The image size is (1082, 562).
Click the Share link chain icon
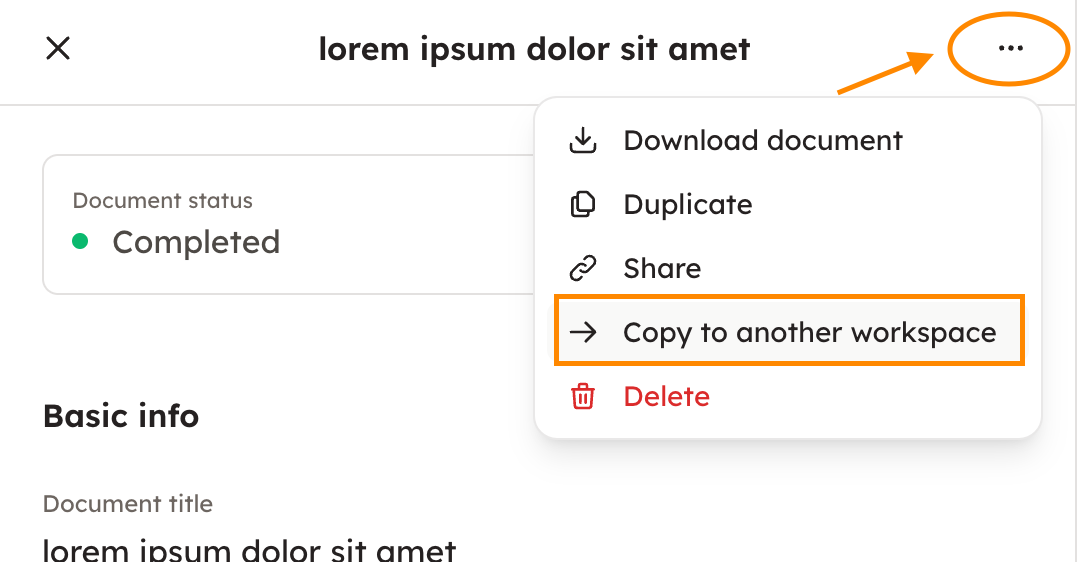pyautogui.click(x=582, y=269)
